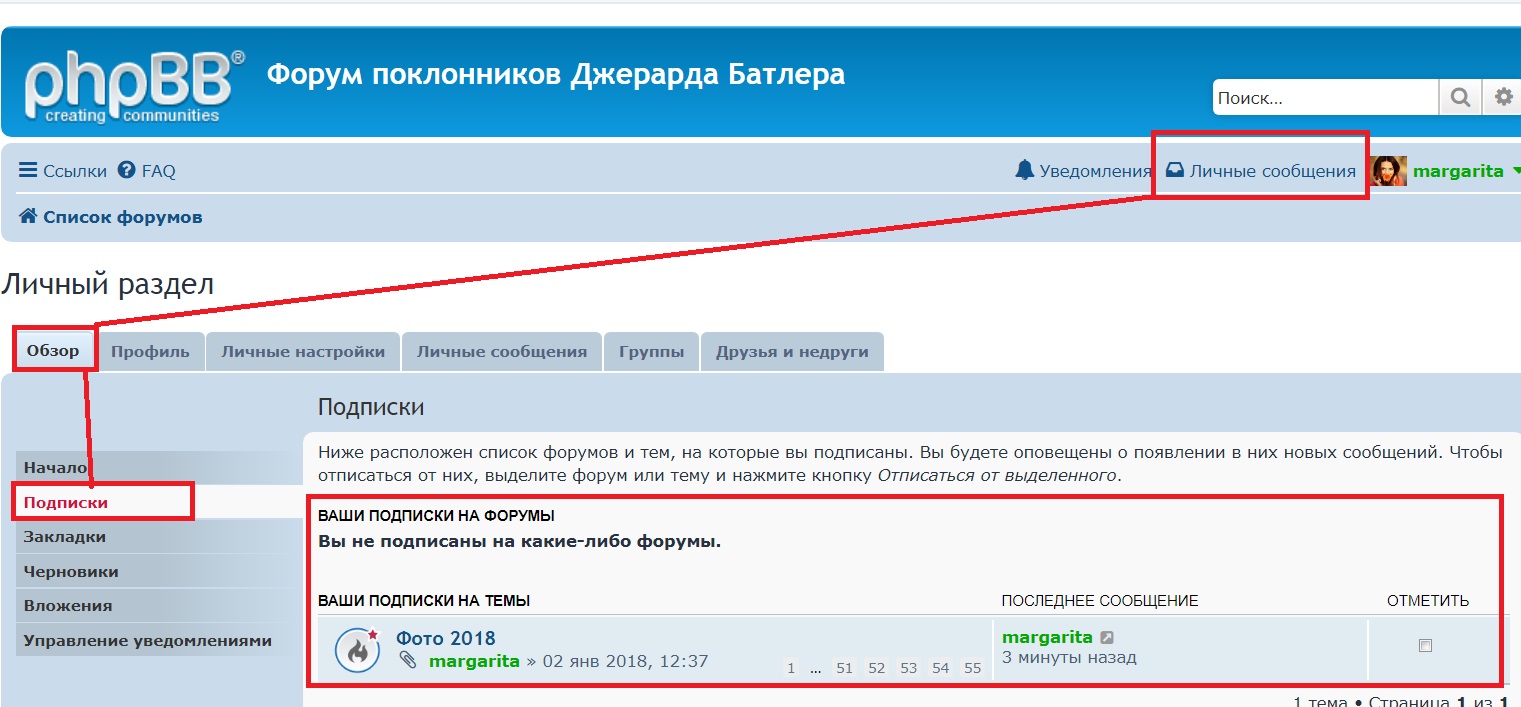Switch to the Профиль tab
1521x707 pixels.
click(x=150, y=352)
